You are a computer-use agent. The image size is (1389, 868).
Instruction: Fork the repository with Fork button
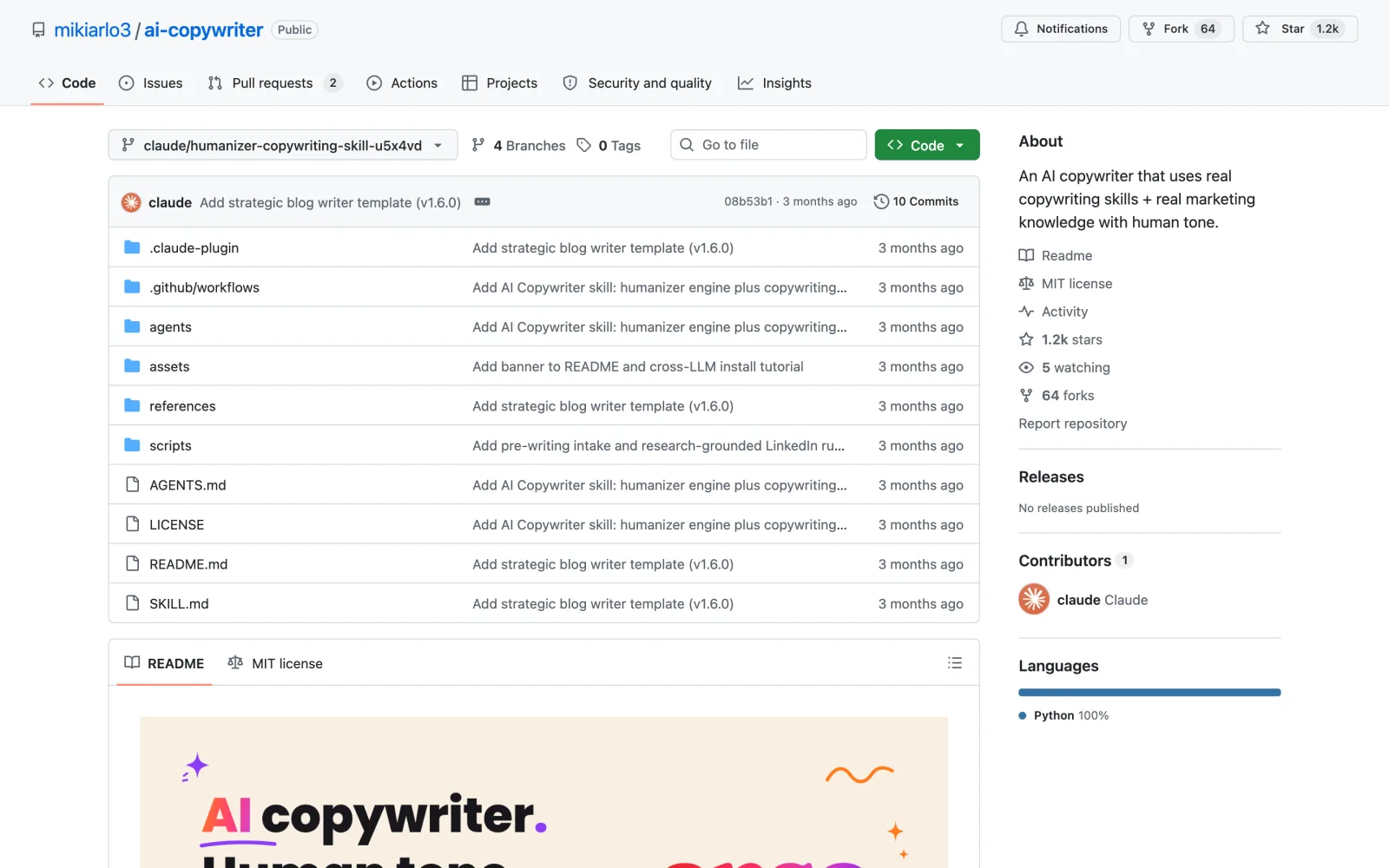pos(1181,29)
